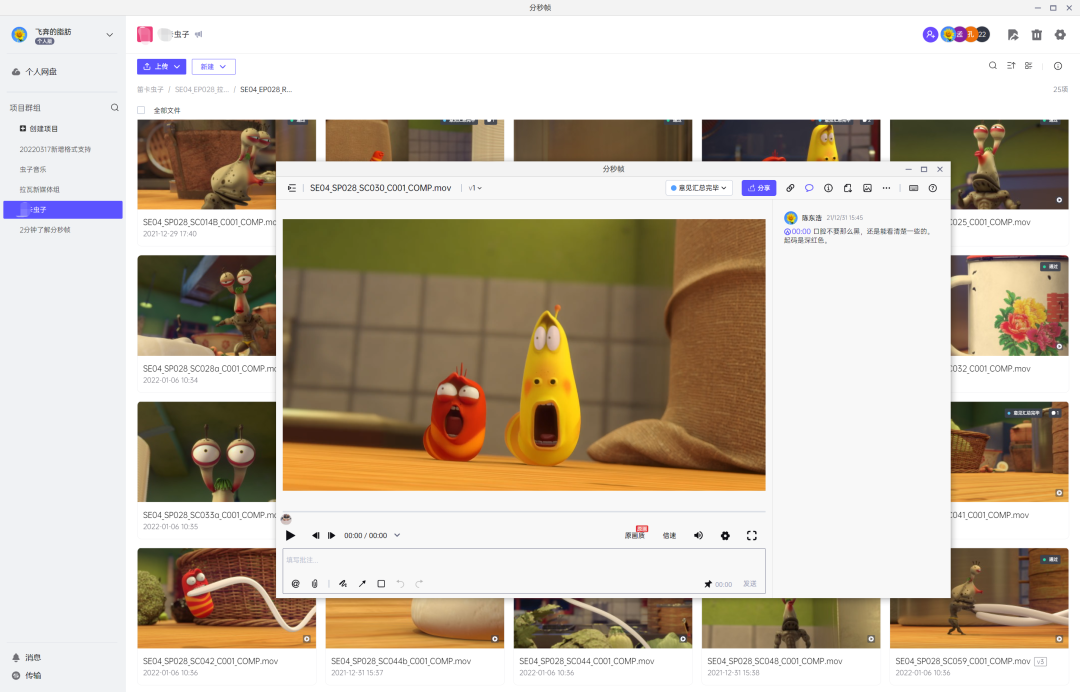
Task: Open 消息 messages
Action: pyautogui.click(x=27, y=657)
